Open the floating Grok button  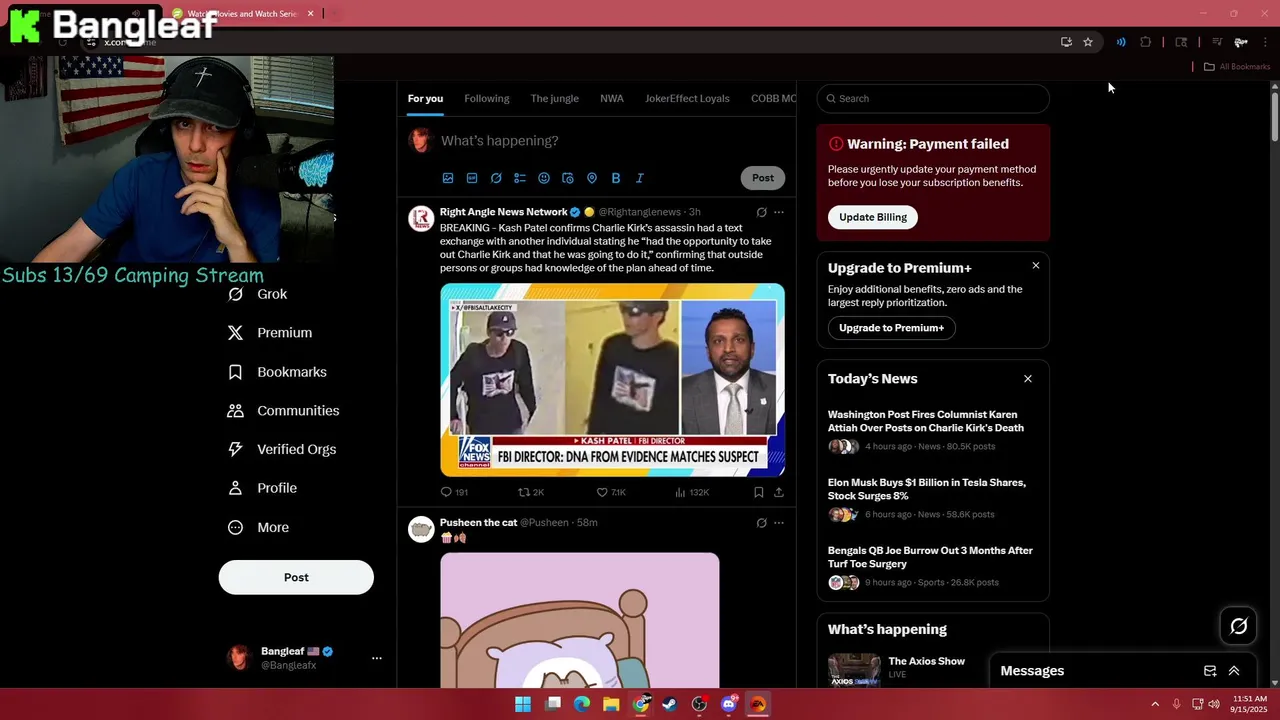(1238, 626)
